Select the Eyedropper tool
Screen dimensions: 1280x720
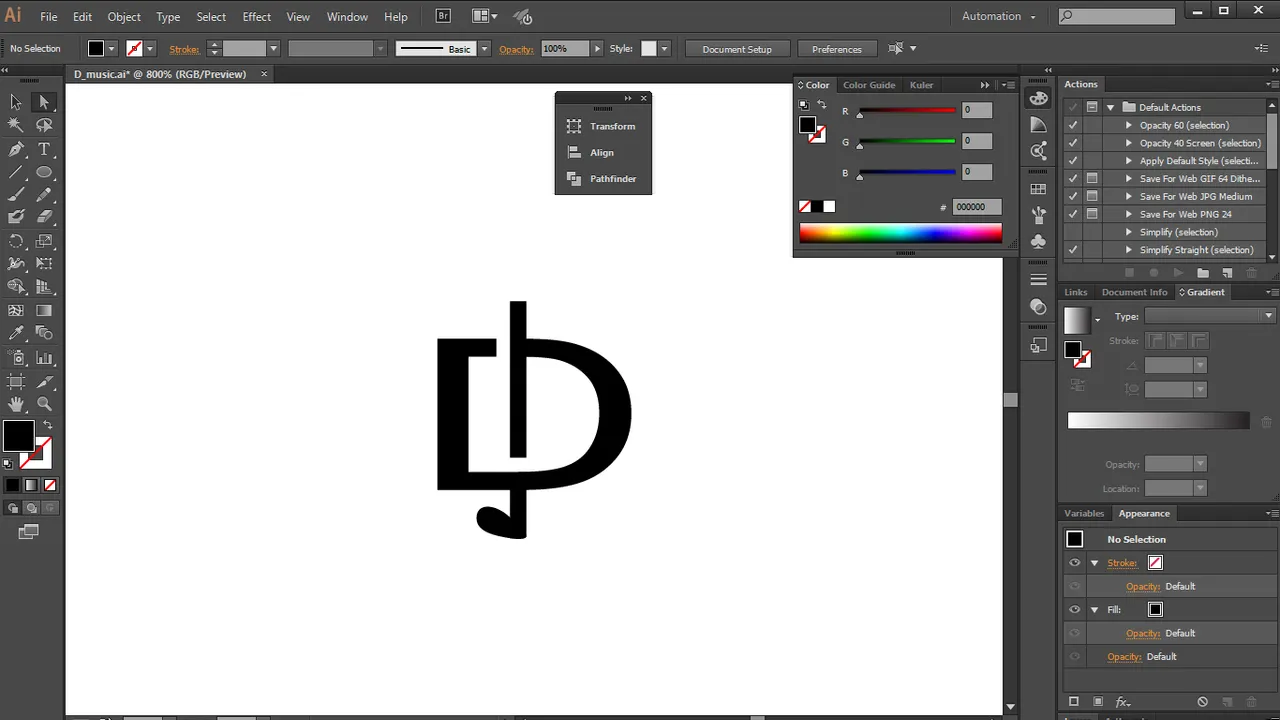(16, 334)
